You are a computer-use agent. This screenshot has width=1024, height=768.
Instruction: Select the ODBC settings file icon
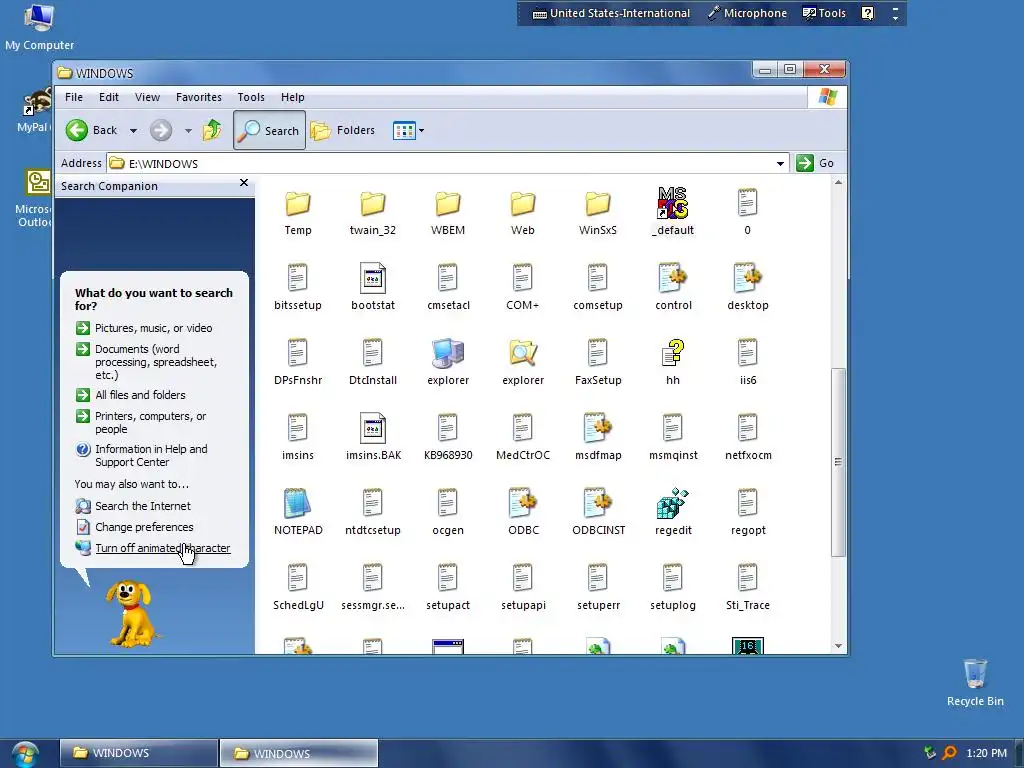tap(523, 504)
